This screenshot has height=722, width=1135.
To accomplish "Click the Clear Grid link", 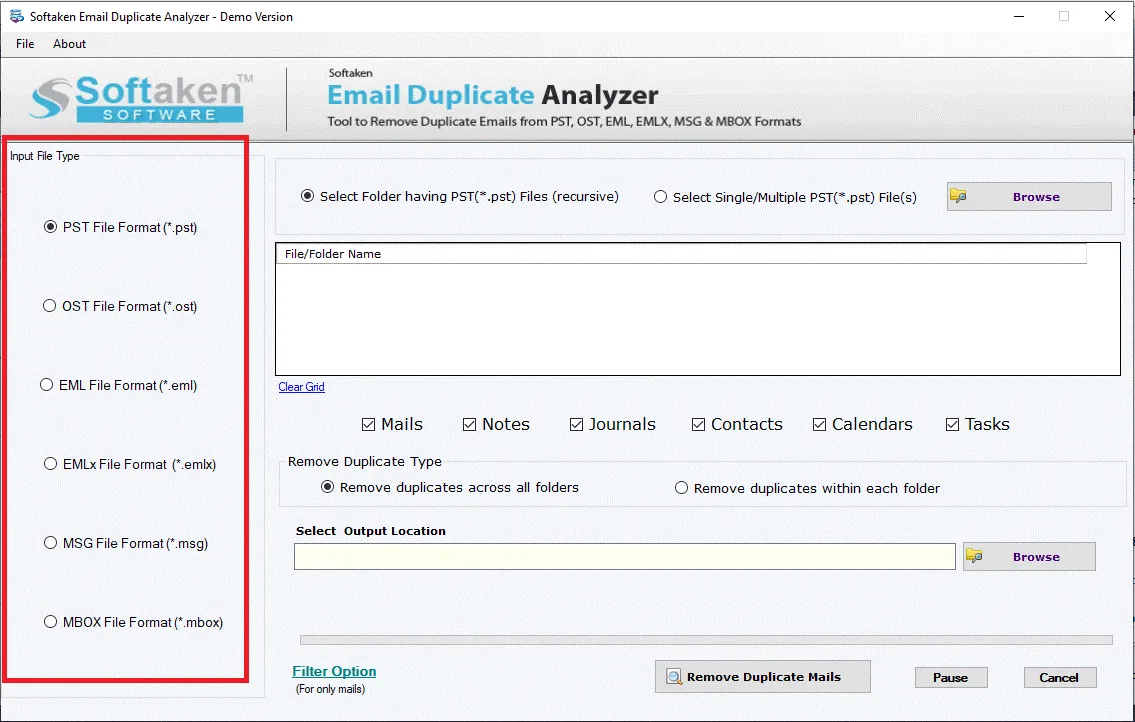I will point(301,387).
